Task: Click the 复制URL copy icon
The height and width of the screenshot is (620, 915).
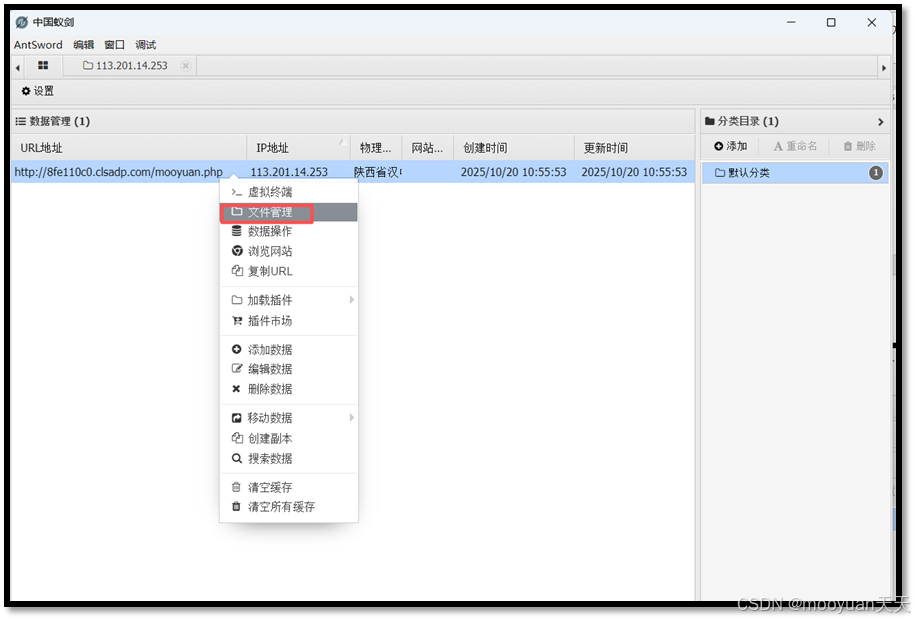Action: pyautogui.click(x=237, y=271)
